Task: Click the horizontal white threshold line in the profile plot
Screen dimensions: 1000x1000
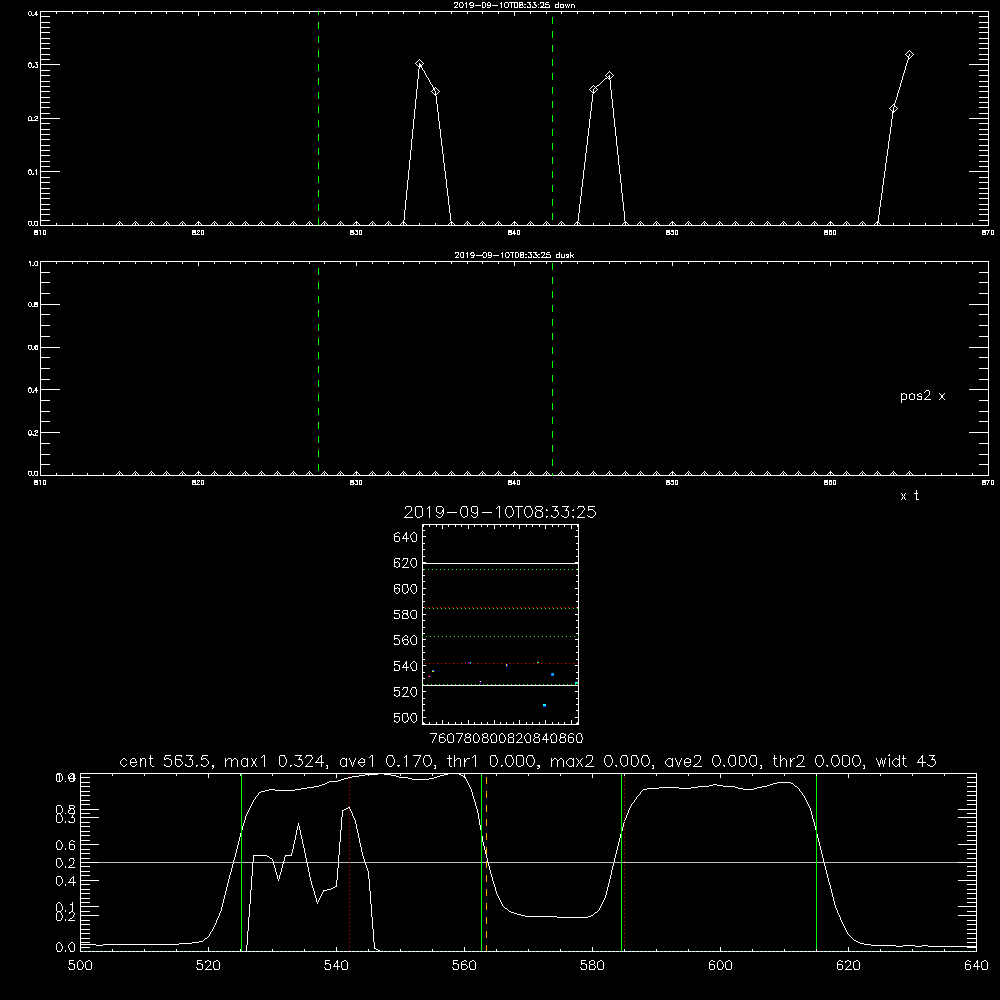Action: (x=528, y=862)
